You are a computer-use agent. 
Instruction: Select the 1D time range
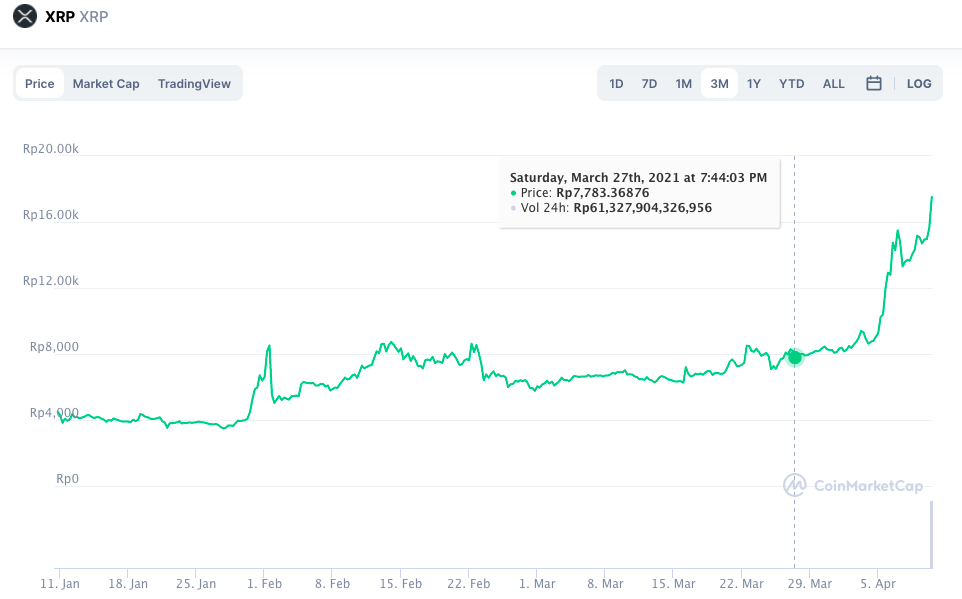(616, 84)
